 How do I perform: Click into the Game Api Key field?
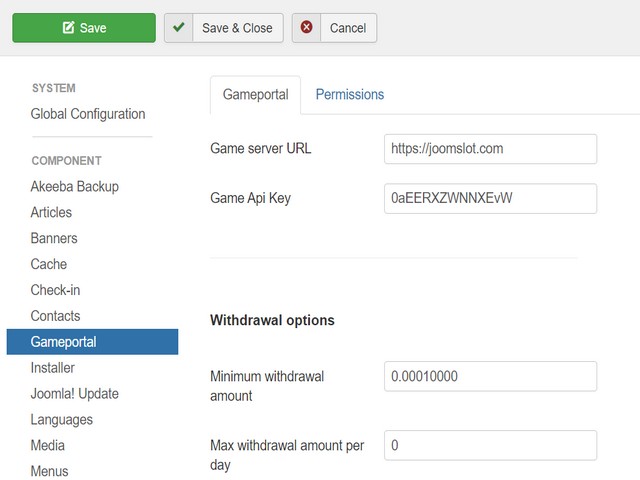[x=490, y=198]
